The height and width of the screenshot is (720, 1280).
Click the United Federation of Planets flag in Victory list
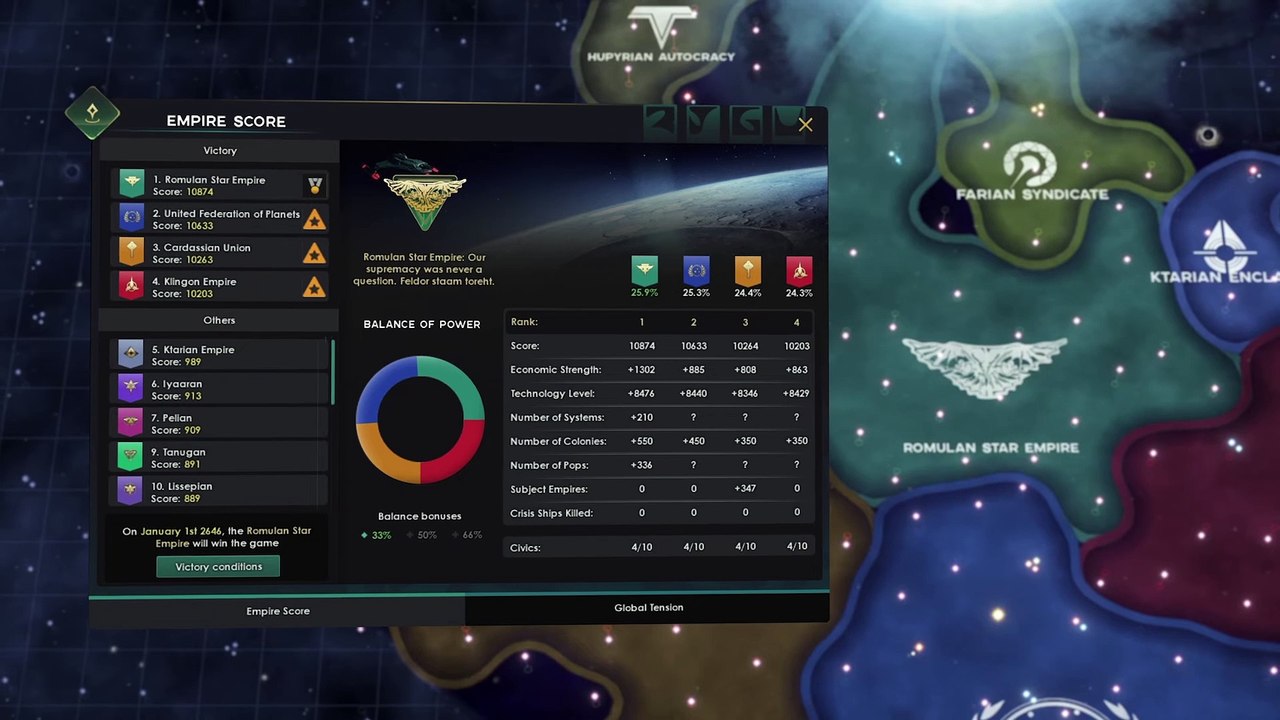(x=131, y=218)
